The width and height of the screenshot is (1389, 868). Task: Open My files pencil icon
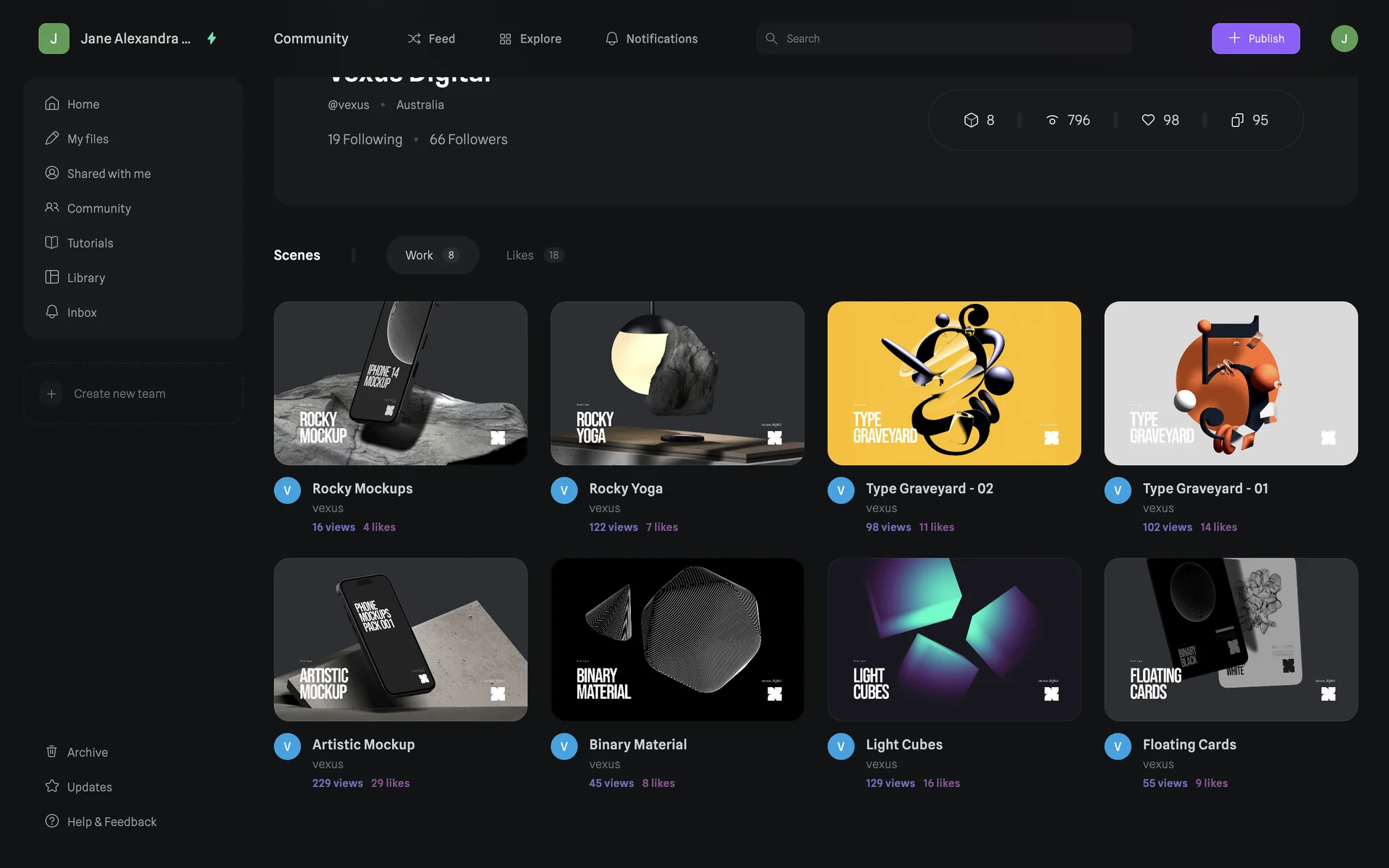[51, 138]
